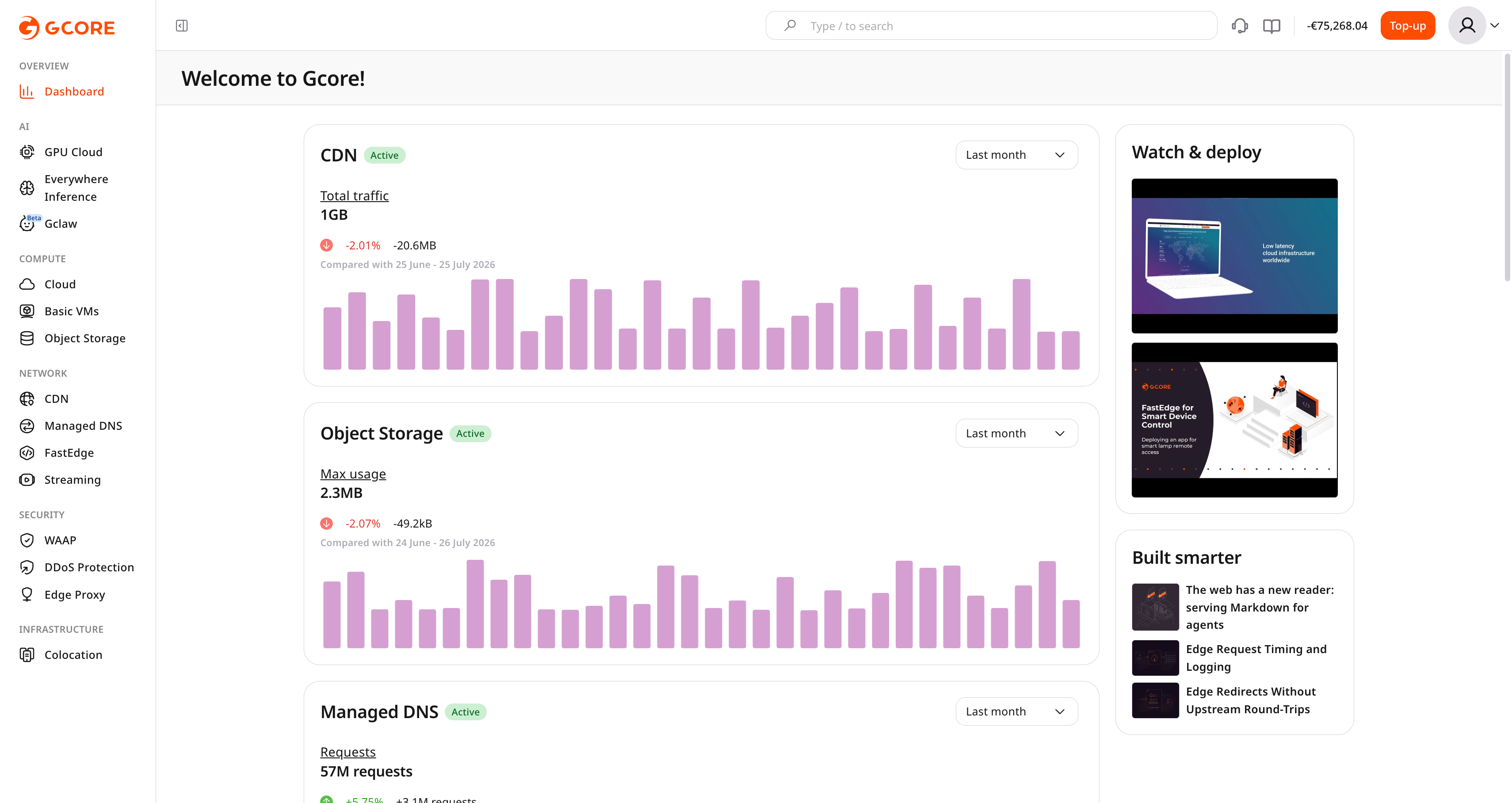Open Edge Redirects Without Upstream Round-Trips article
Image resolution: width=1512 pixels, height=803 pixels.
pos(1251,700)
